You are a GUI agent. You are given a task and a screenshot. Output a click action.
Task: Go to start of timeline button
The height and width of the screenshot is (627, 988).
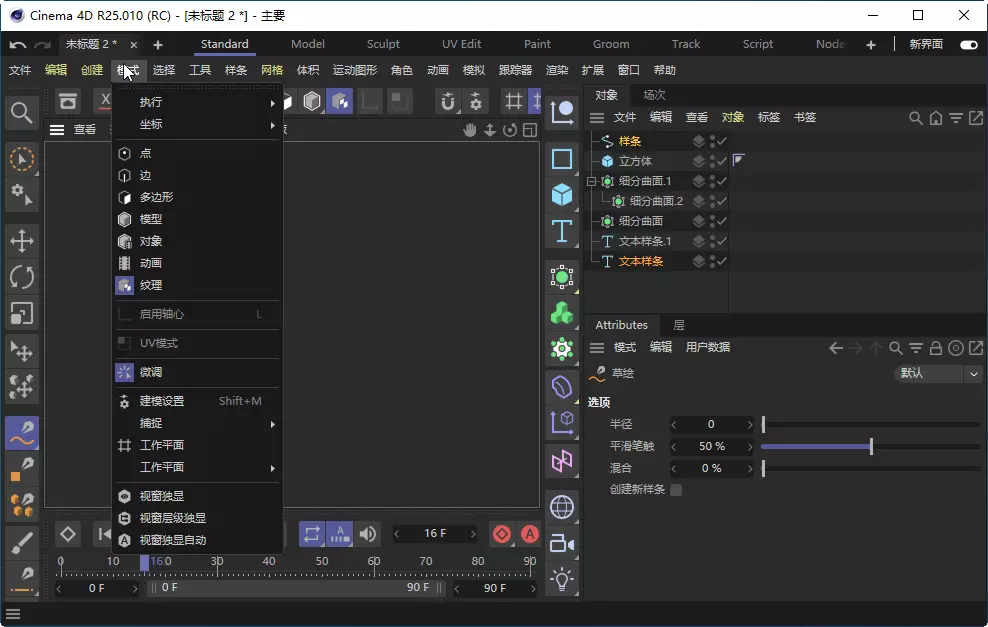click(103, 534)
